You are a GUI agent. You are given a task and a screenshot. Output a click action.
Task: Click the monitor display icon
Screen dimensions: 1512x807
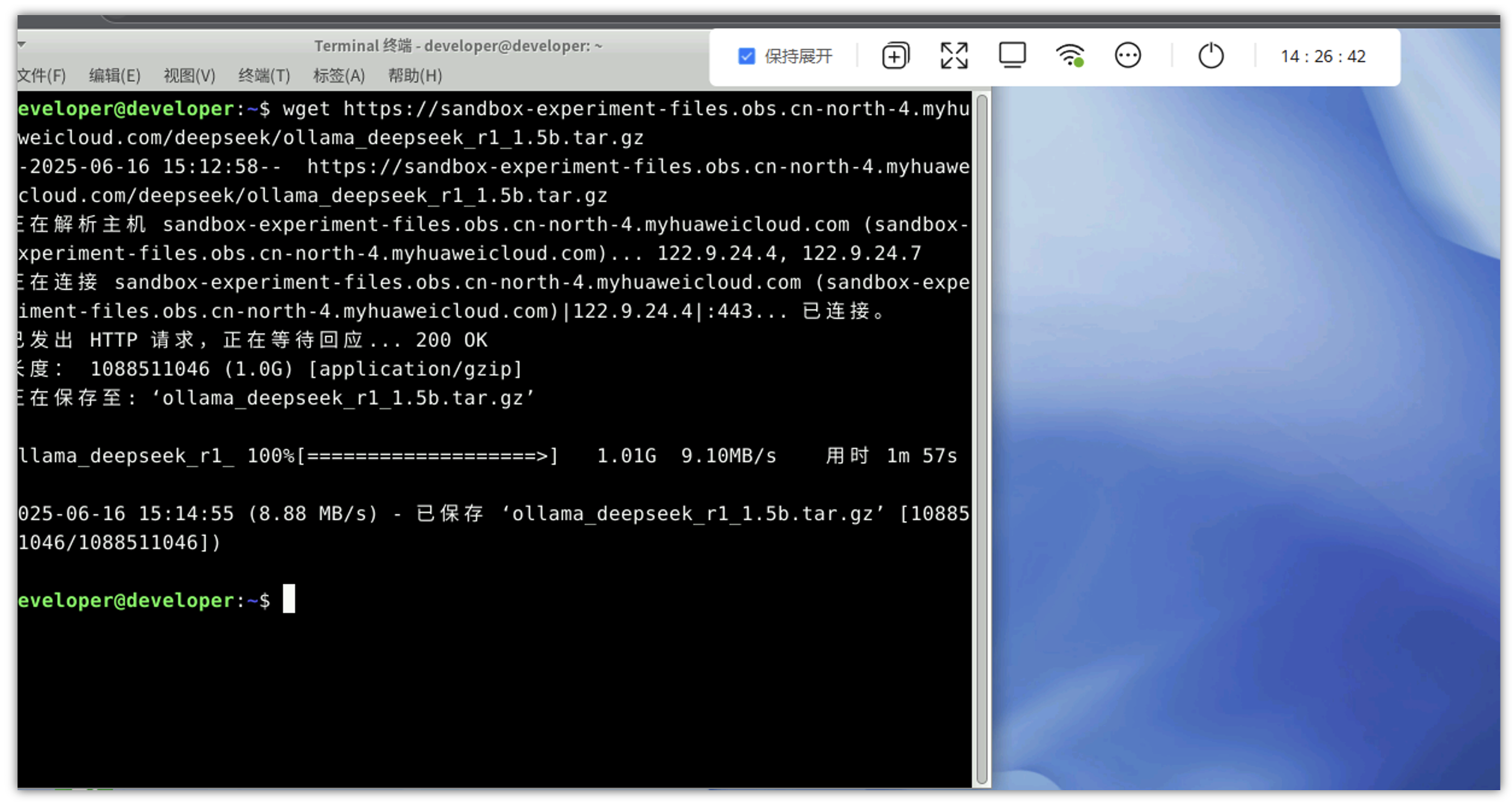[1012, 55]
